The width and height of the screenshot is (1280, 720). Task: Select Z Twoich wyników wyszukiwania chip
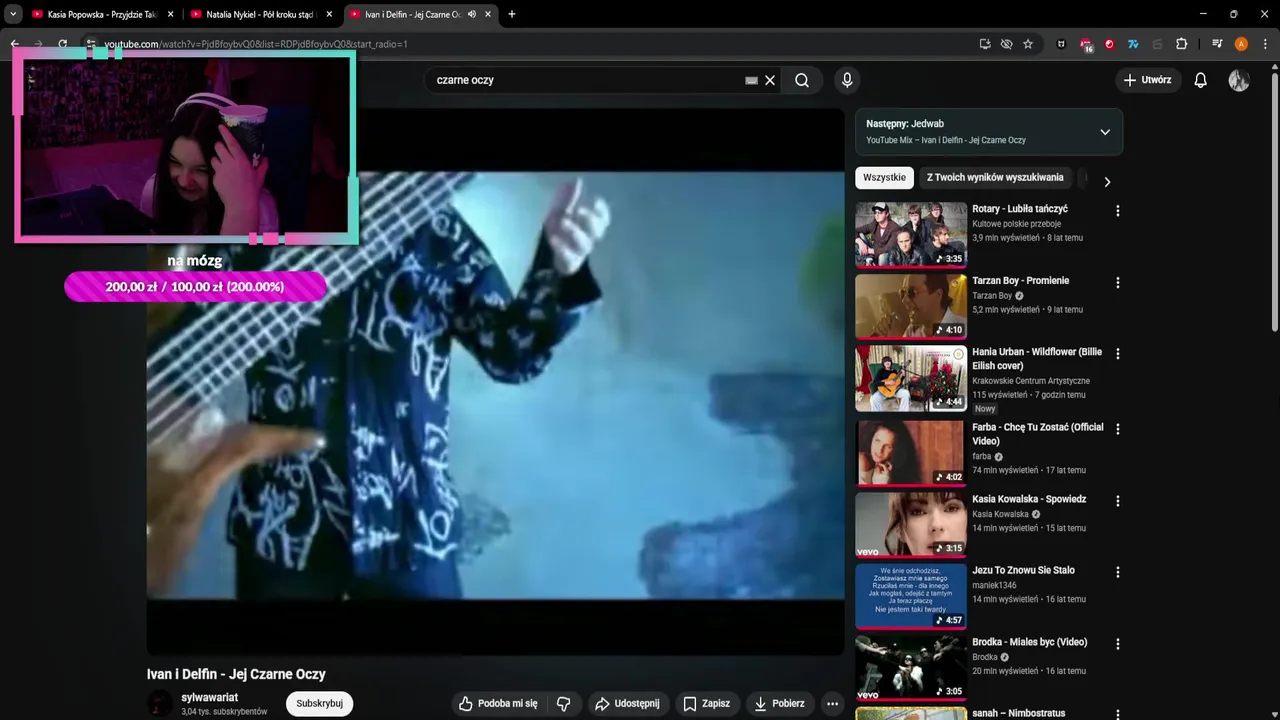[995, 177]
